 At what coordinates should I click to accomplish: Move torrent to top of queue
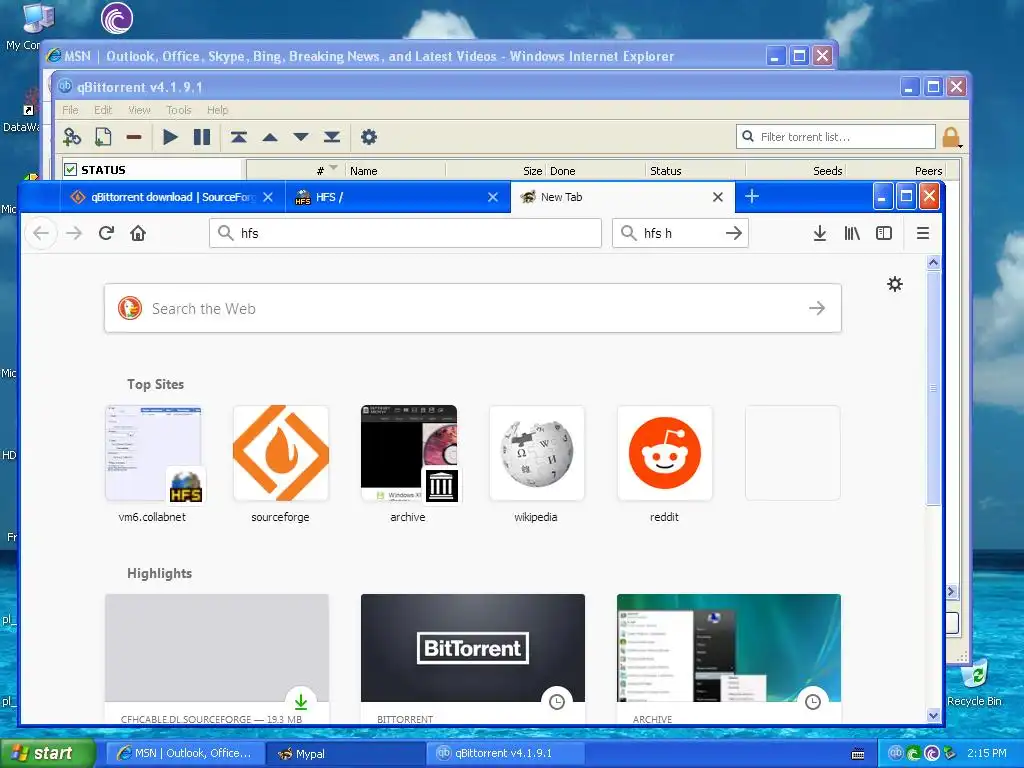pyautogui.click(x=238, y=137)
